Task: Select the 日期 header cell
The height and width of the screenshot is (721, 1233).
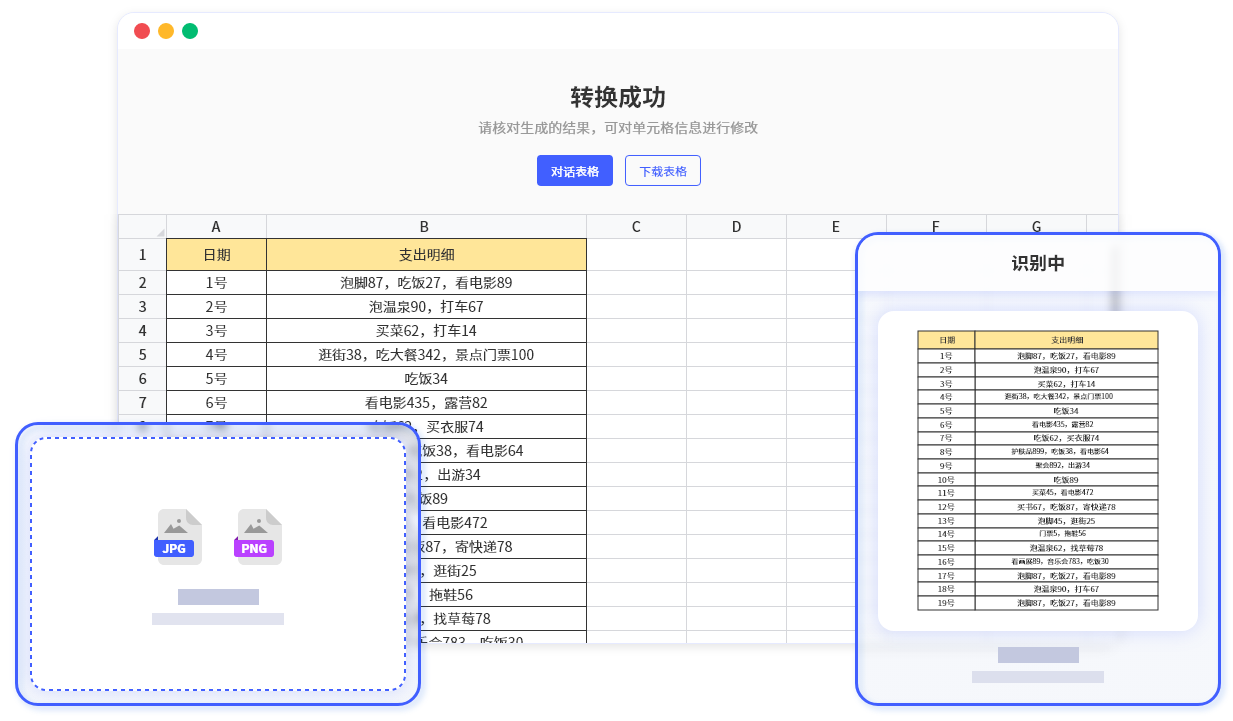Action: pyautogui.click(x=216, y=254)
